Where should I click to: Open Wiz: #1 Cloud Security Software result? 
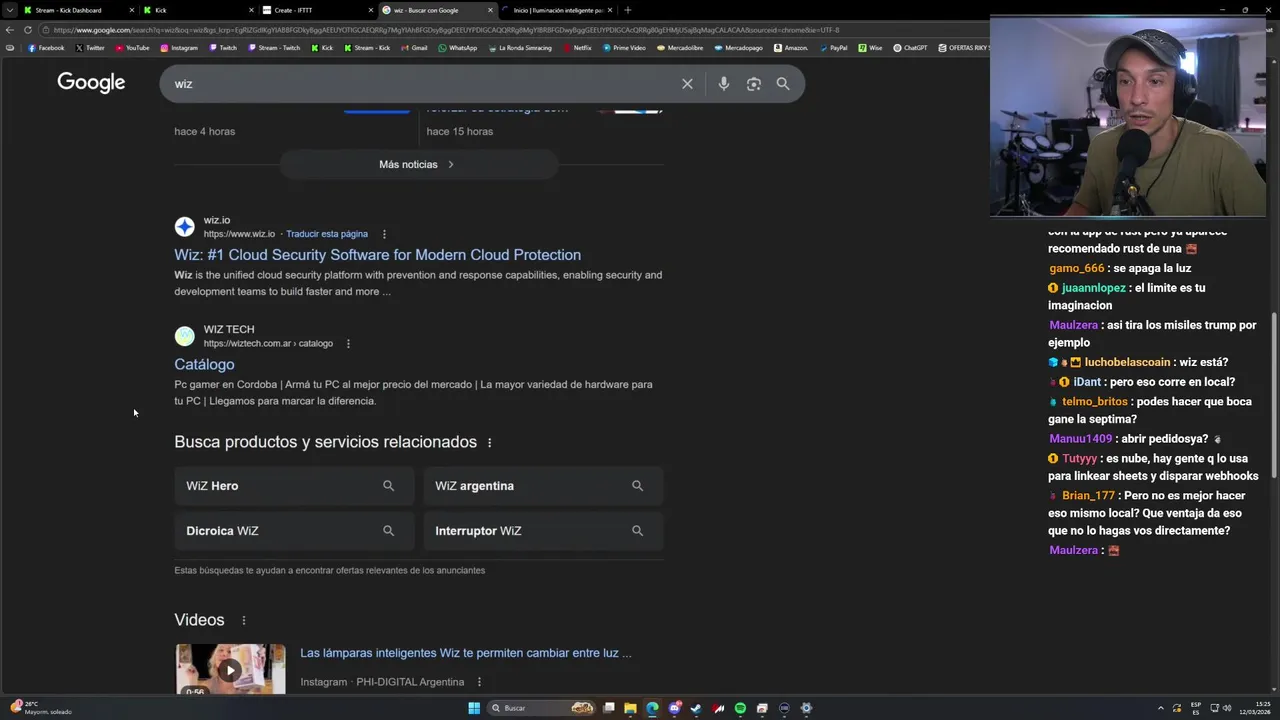tap(377, 255)
